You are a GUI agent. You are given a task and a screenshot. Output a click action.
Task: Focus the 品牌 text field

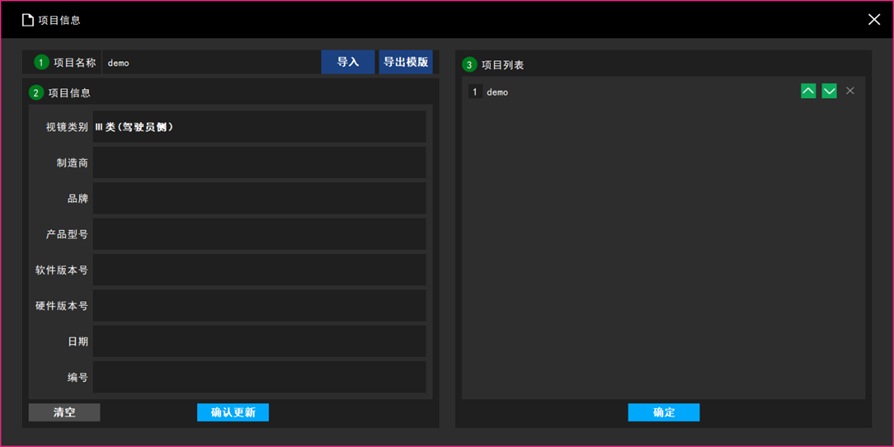coord(259,198)
